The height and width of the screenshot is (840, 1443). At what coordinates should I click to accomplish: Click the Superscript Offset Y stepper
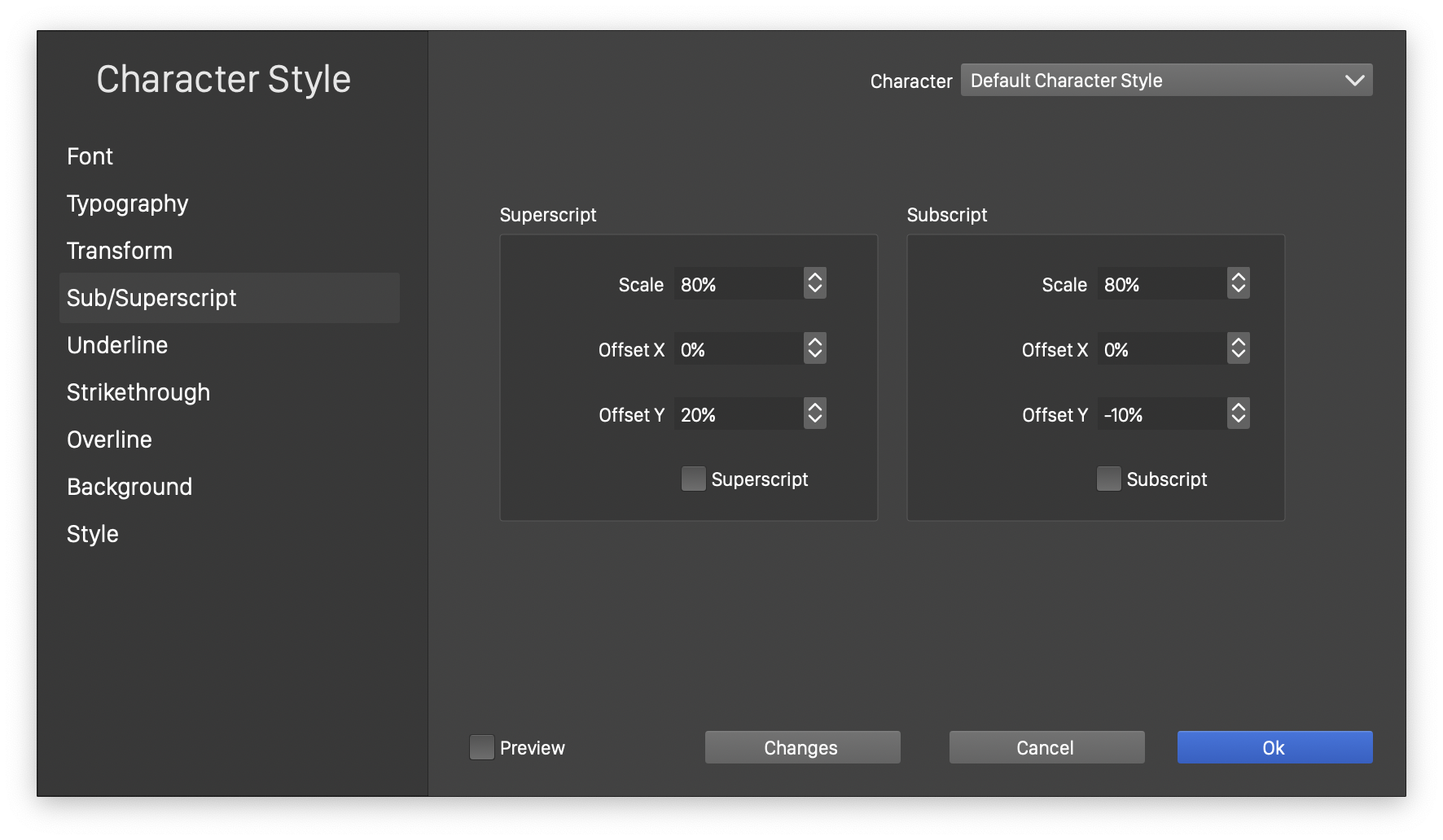coord(814,413)
